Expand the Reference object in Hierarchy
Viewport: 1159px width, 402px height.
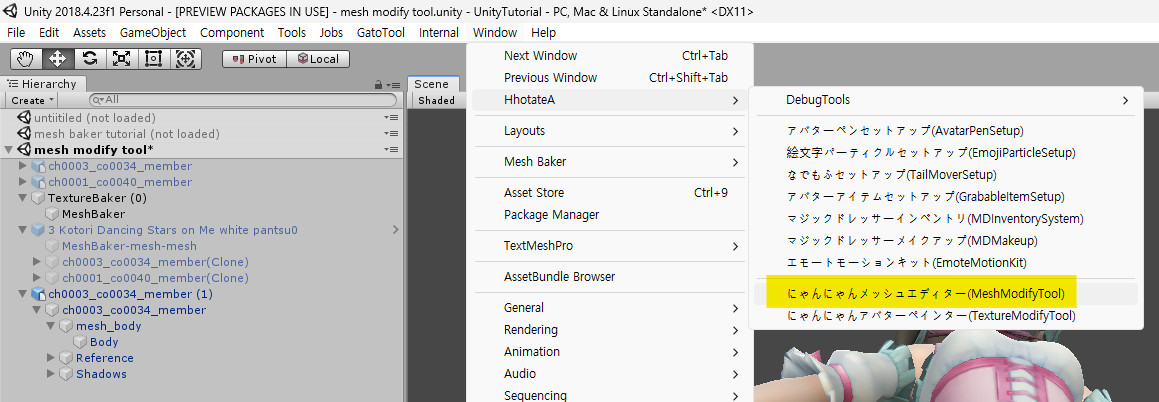click(x=52, y=358)
